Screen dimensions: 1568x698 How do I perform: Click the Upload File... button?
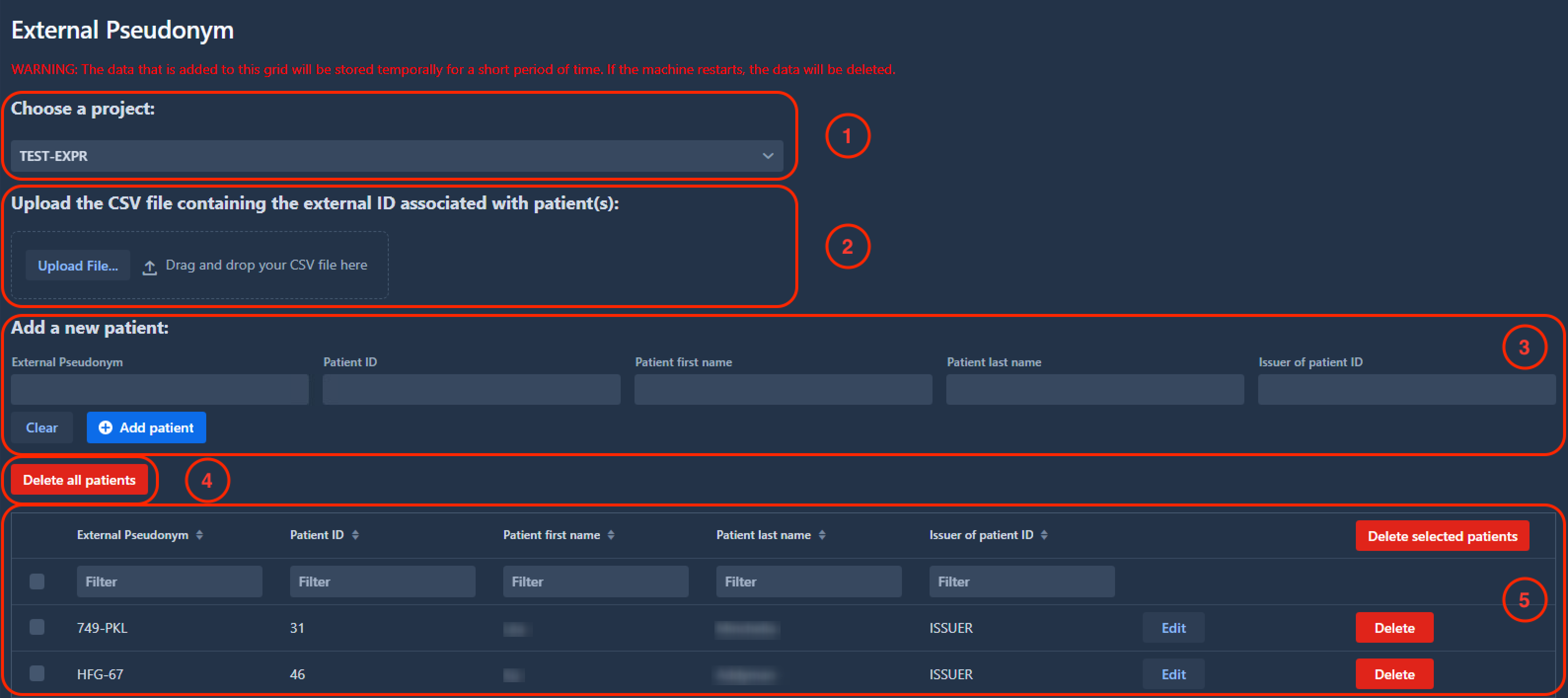tap(78, 266)
